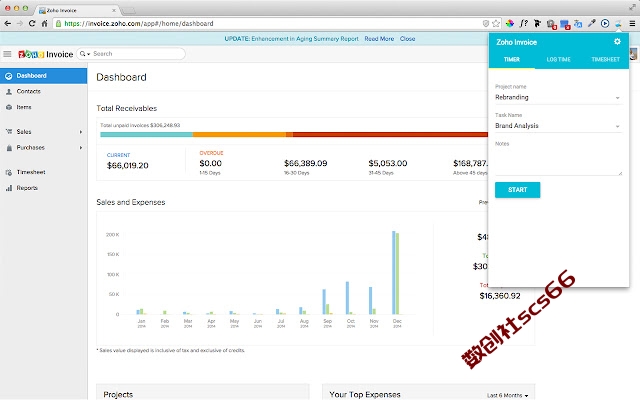The height and width of the screenshot is (400, 640).
Task: Click the Reports chart icon
Action: pos(9,188)
